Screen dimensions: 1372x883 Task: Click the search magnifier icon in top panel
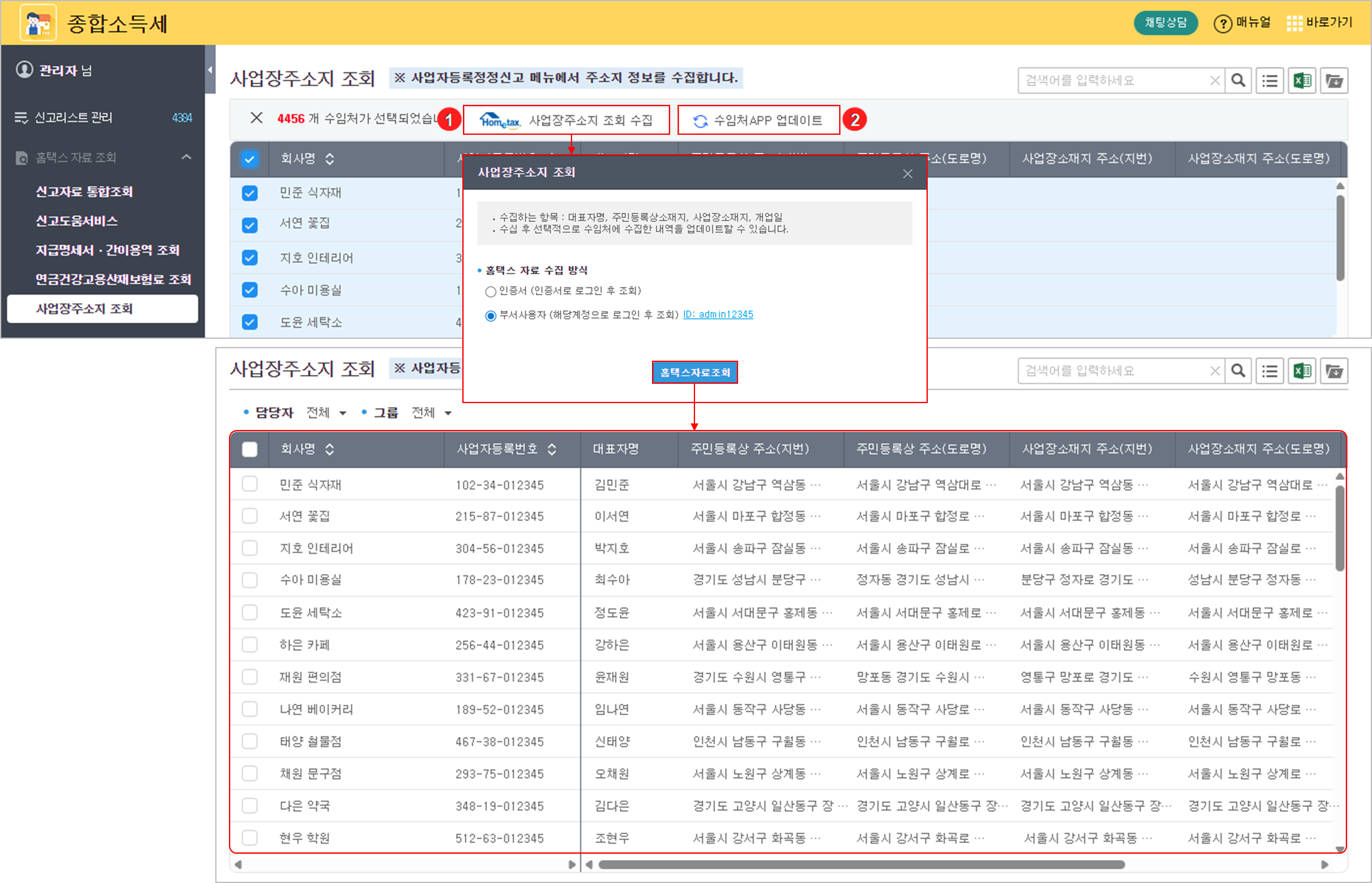[1238, 80]
